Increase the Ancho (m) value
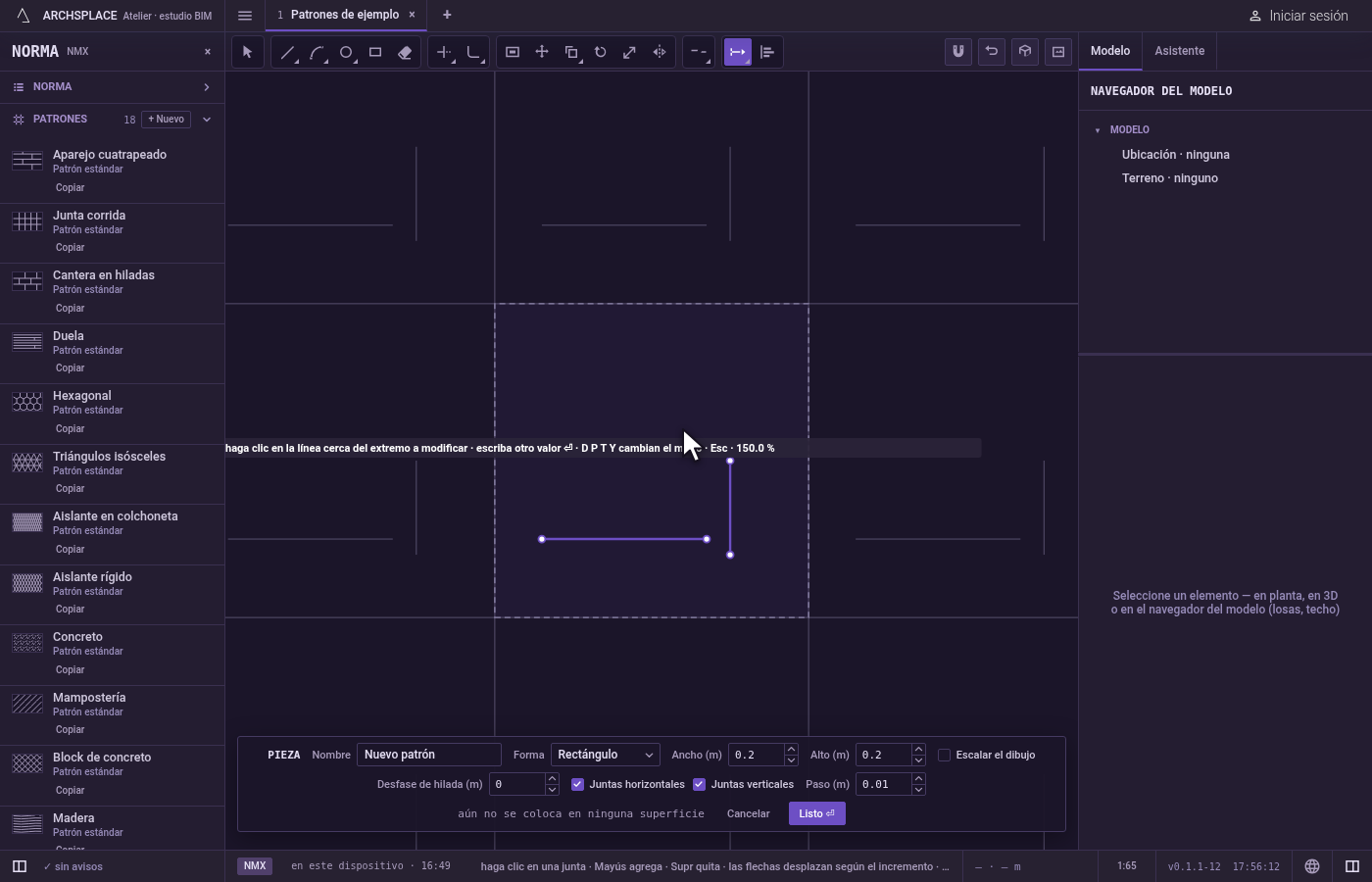 [791, 750]
